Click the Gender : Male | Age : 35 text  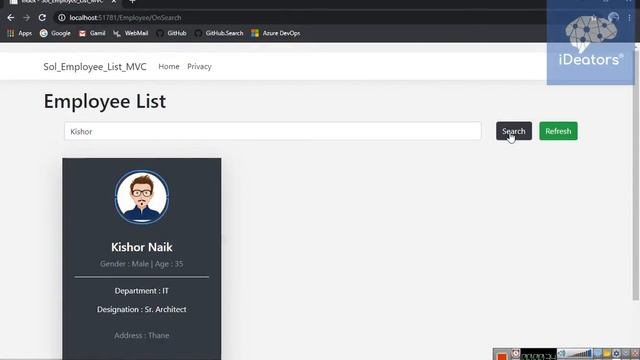(142, 264)
